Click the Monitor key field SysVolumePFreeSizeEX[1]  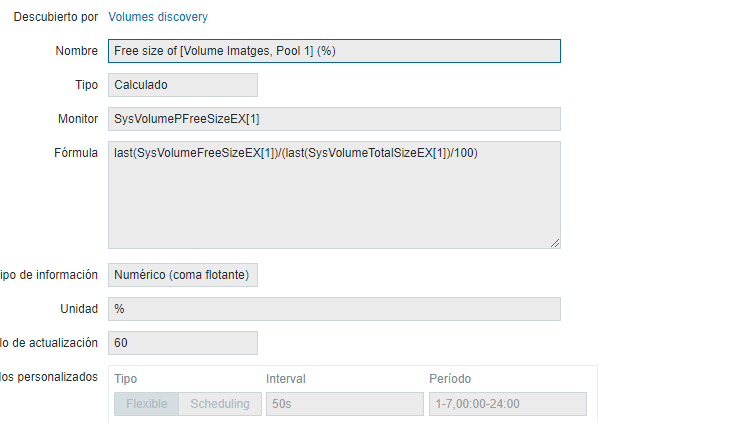click(333, 119)
